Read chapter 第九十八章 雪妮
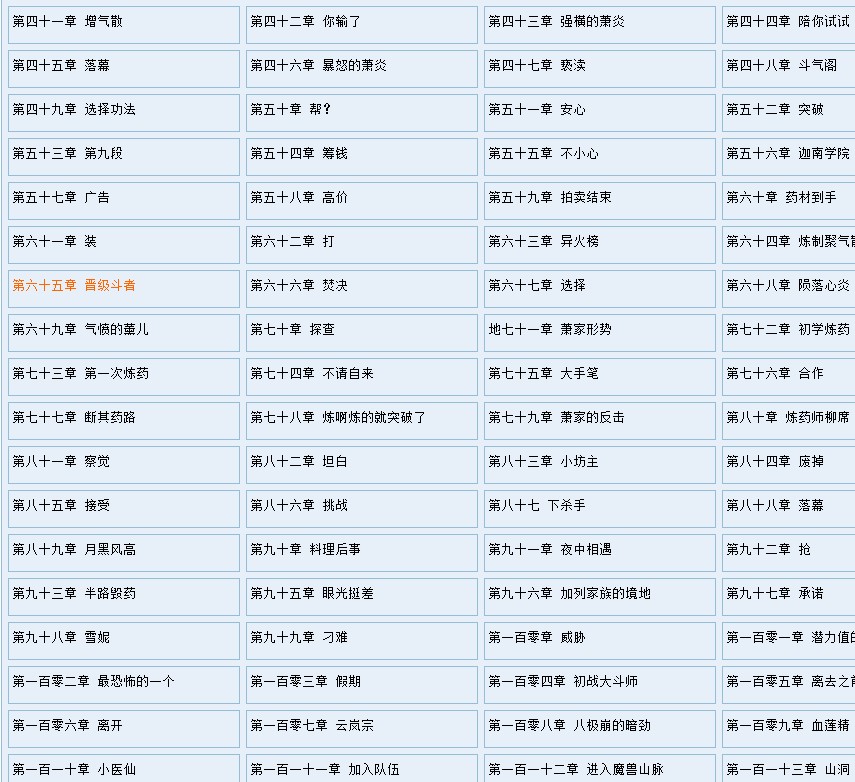Screen dimensions: 855x782 pos(61,637)
